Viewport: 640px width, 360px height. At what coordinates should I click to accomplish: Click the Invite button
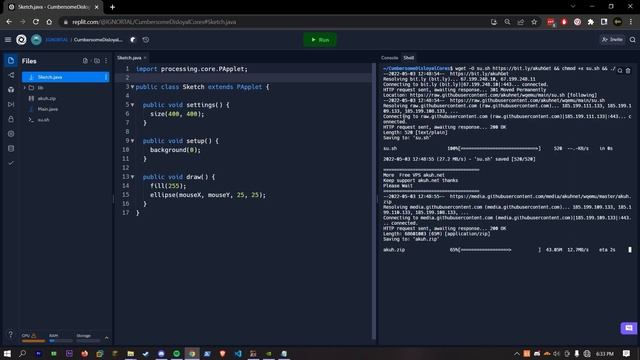click(x=612, y=40)
